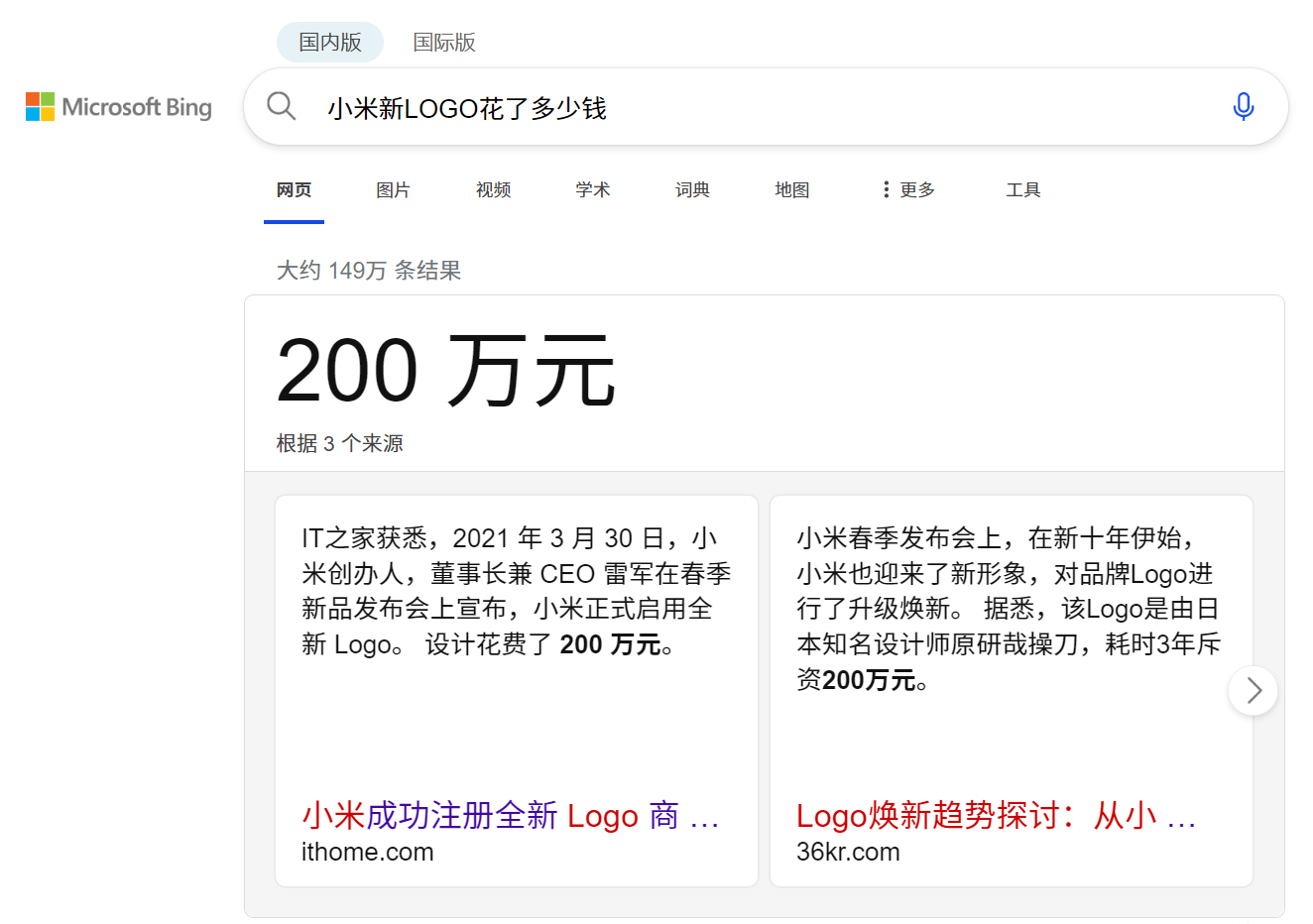Select the currently active 网页 tab
This screenshot has width=1313, height=924.
[294, 189]
